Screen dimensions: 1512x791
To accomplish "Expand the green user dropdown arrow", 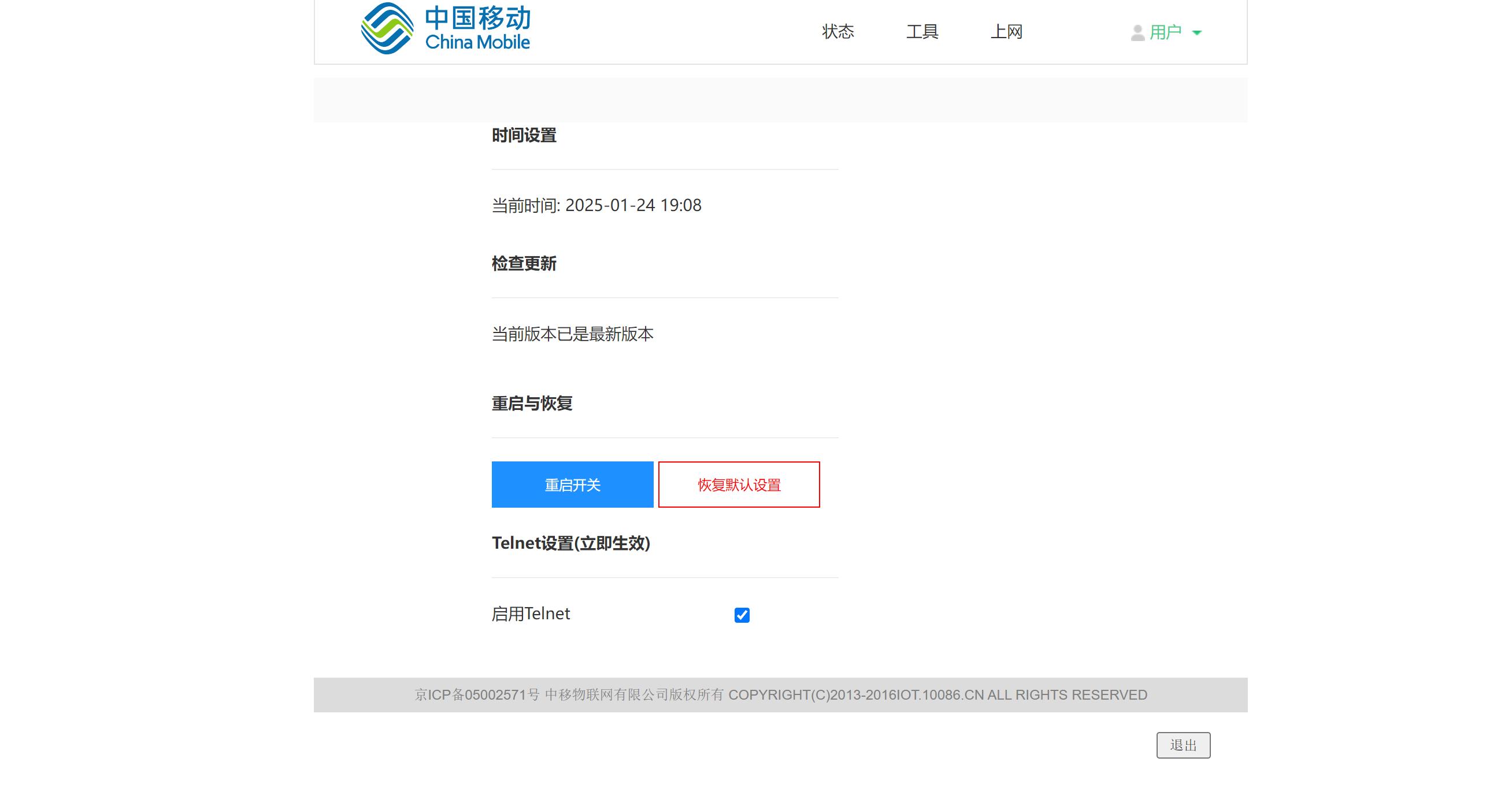I will coord(1197,33).
